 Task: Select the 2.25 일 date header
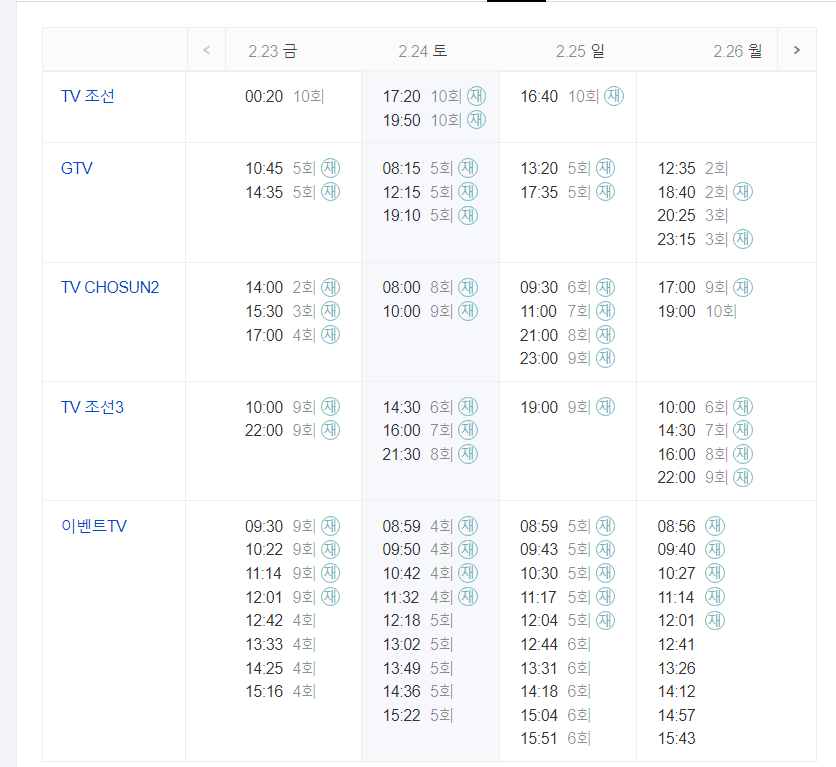click(x=580, y=51)
